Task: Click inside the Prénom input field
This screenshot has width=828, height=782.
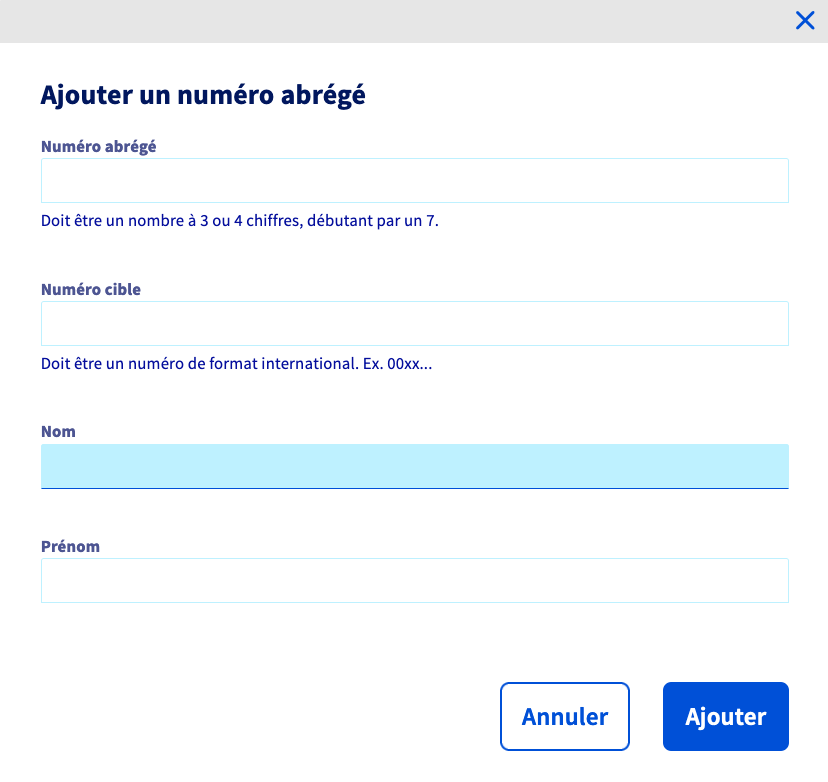Action: pyautogui.click(x=414, y=580)
